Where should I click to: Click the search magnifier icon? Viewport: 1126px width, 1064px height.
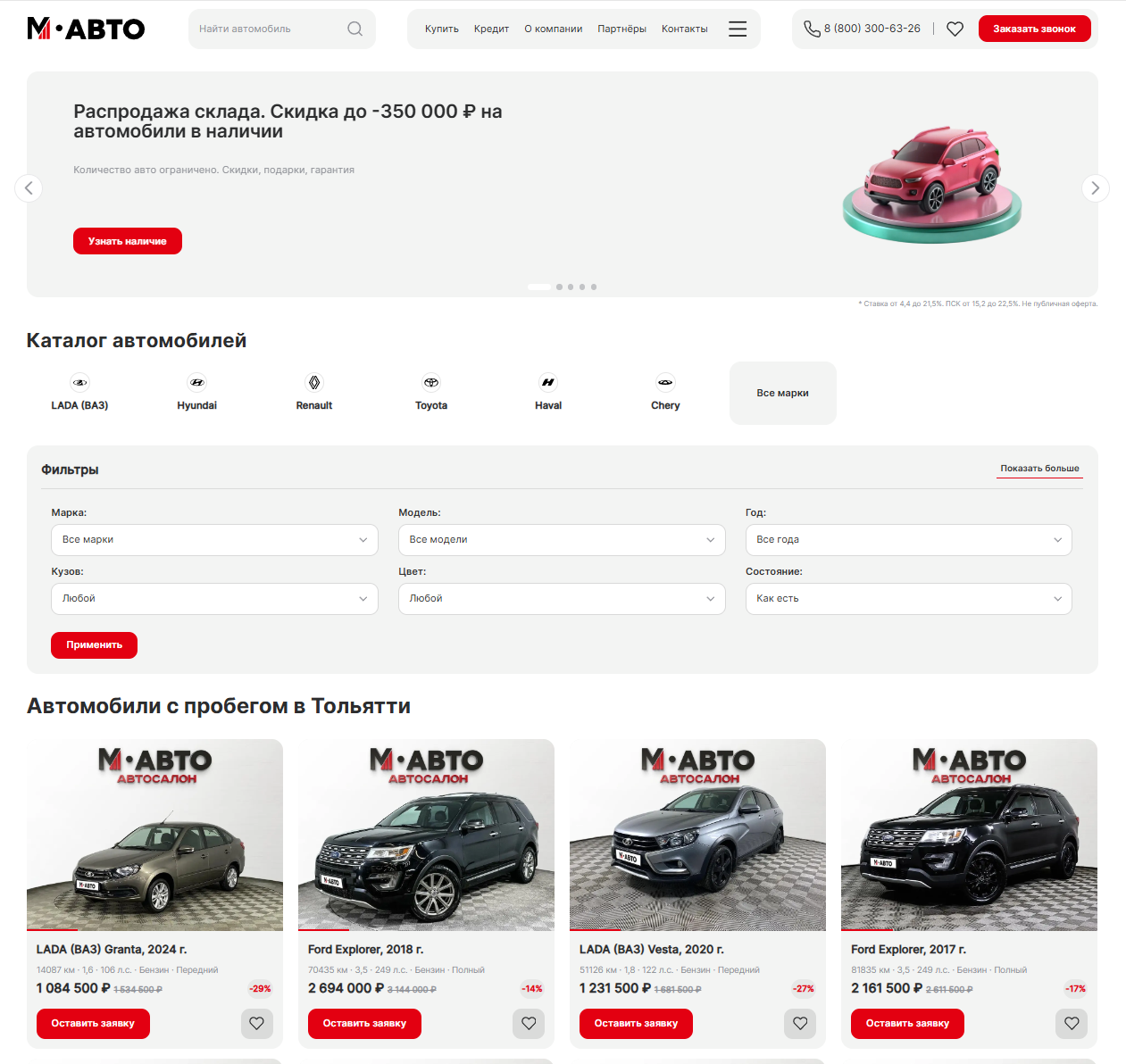(x=354, y=29)
